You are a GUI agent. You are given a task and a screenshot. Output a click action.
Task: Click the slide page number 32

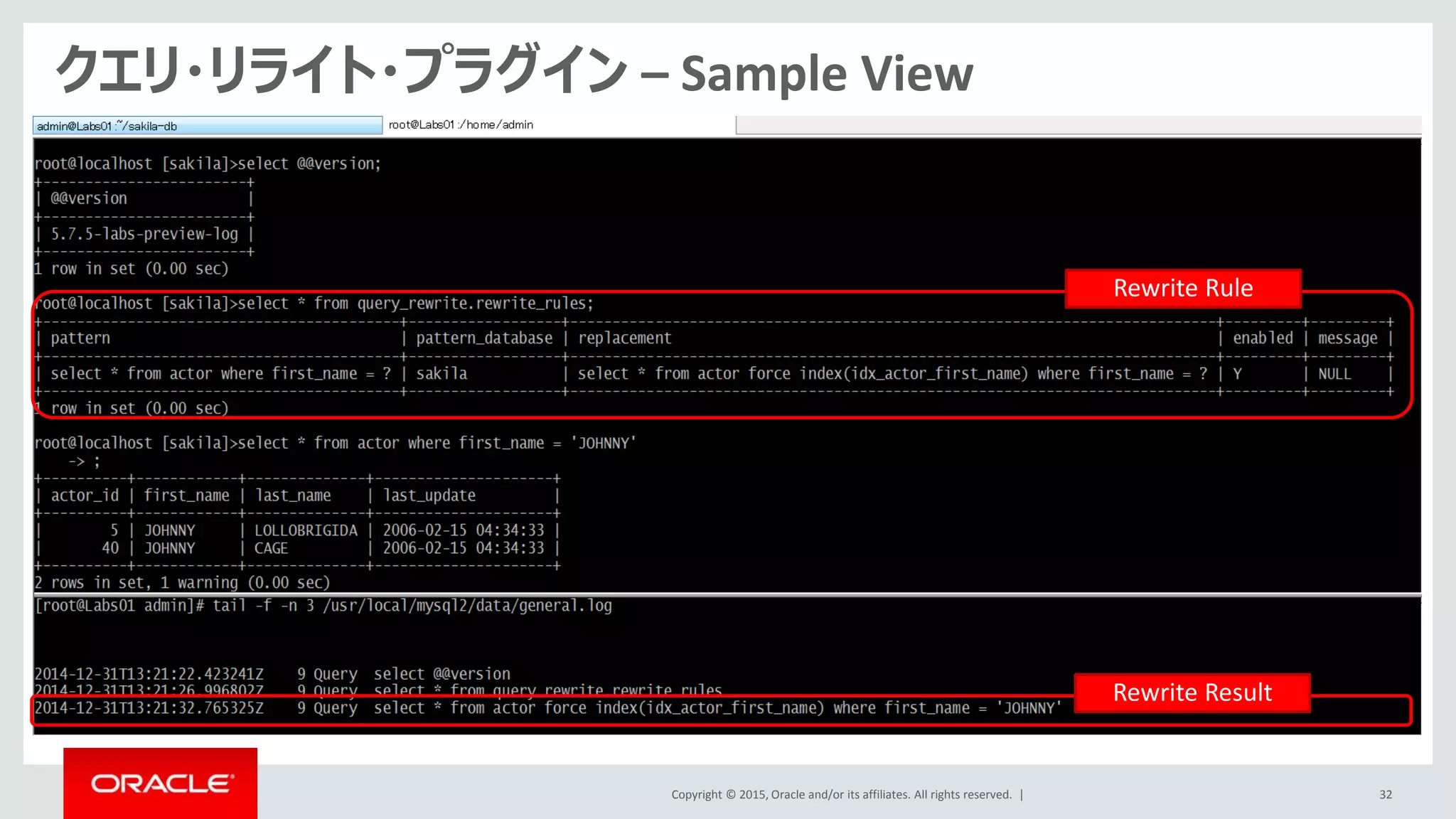coord(1386,795)
